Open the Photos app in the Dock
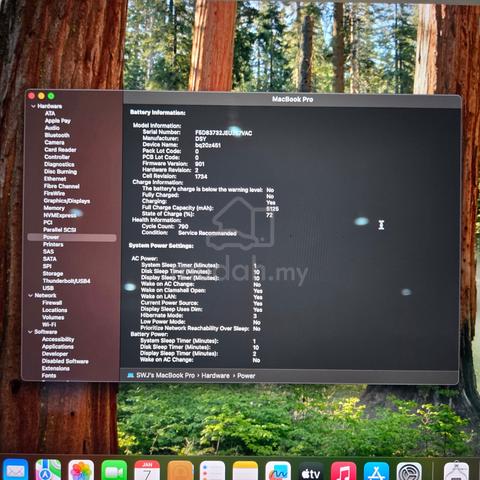Screen dimensions: 480x480 (x=81, y=470)
